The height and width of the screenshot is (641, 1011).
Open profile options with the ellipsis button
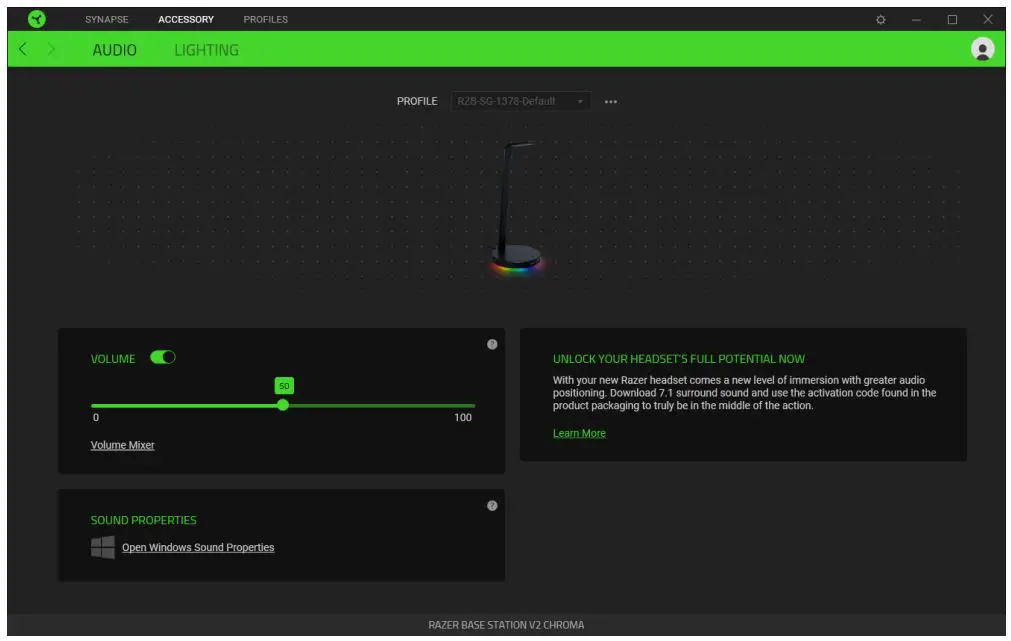(611, 100)
